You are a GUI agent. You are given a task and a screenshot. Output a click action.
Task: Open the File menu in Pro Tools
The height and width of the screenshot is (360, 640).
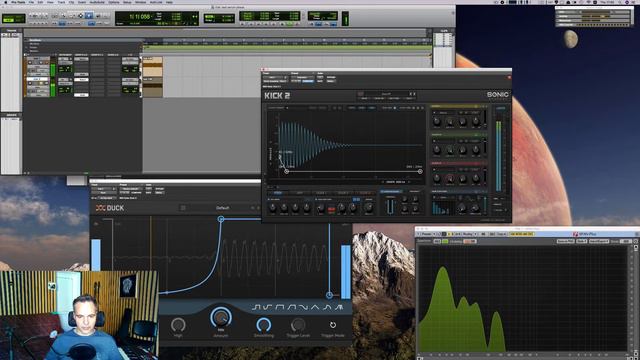pyautogui.click(x=31, y=2)
